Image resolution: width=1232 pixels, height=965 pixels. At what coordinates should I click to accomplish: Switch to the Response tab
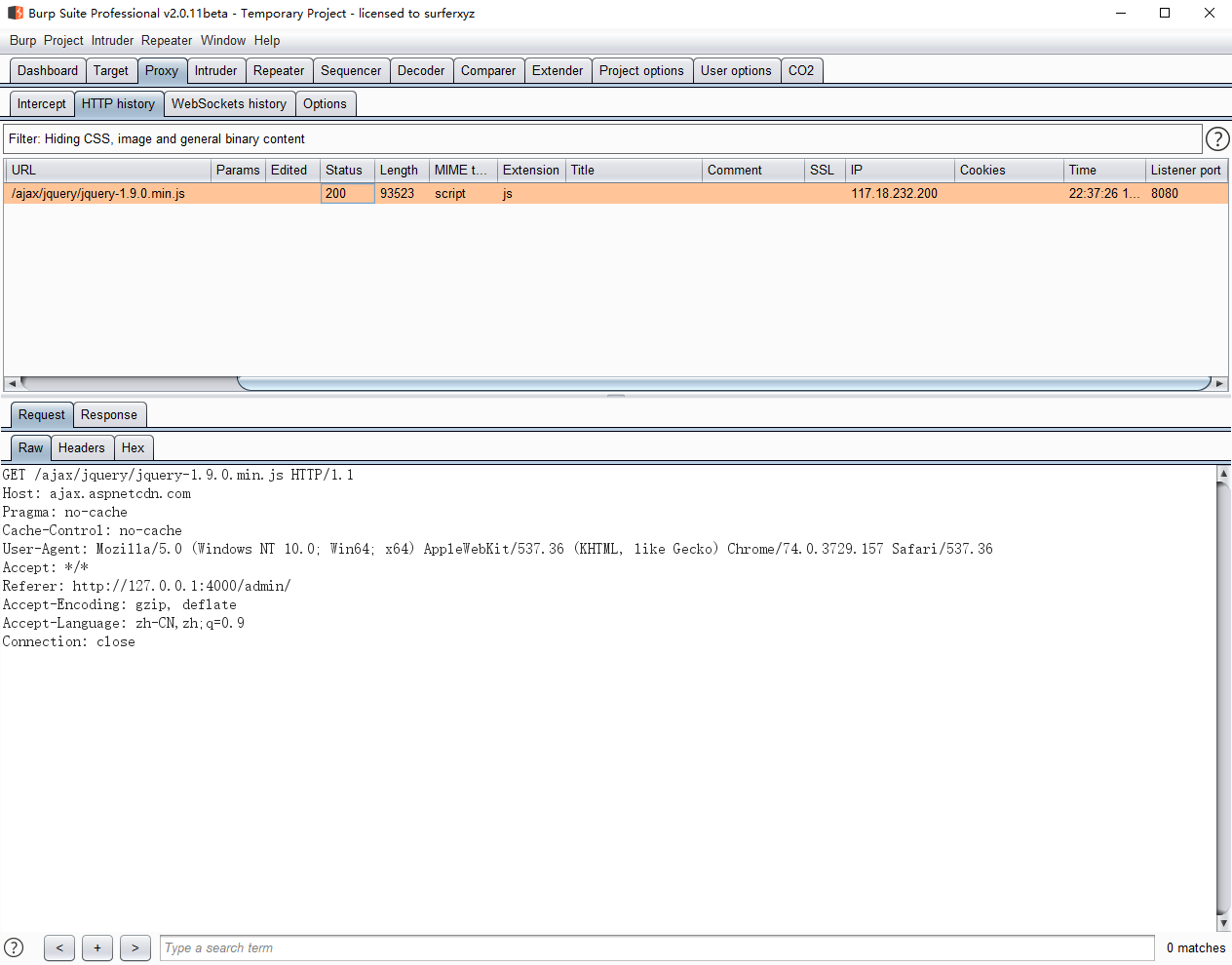pos(109,415)
